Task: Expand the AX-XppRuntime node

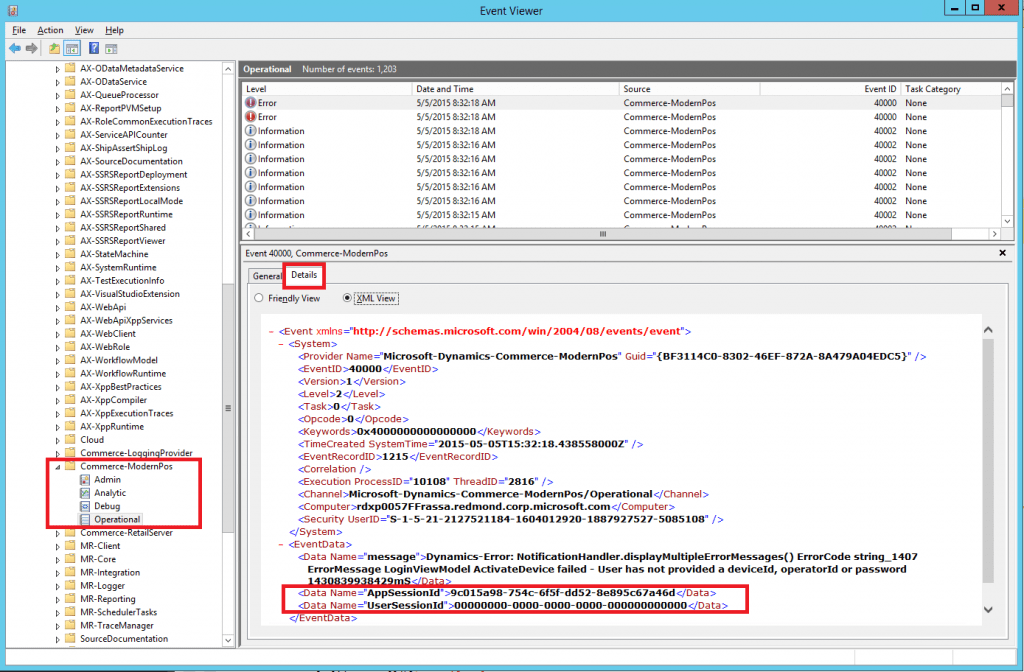Action: point(57,427)
